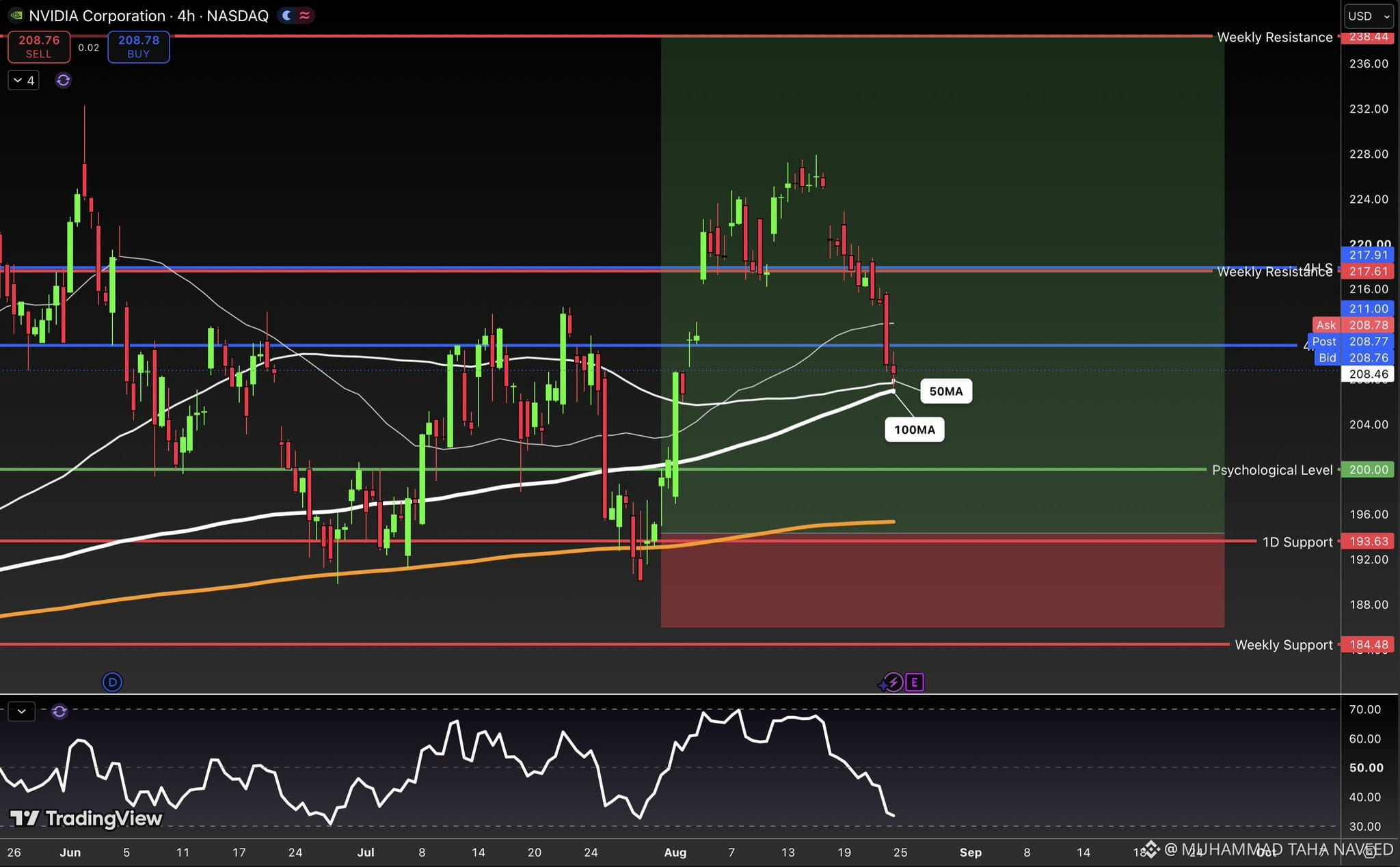Click the 211.00 blue price tag
Screen dimensions: 1400x867
tap(1368, 309)
